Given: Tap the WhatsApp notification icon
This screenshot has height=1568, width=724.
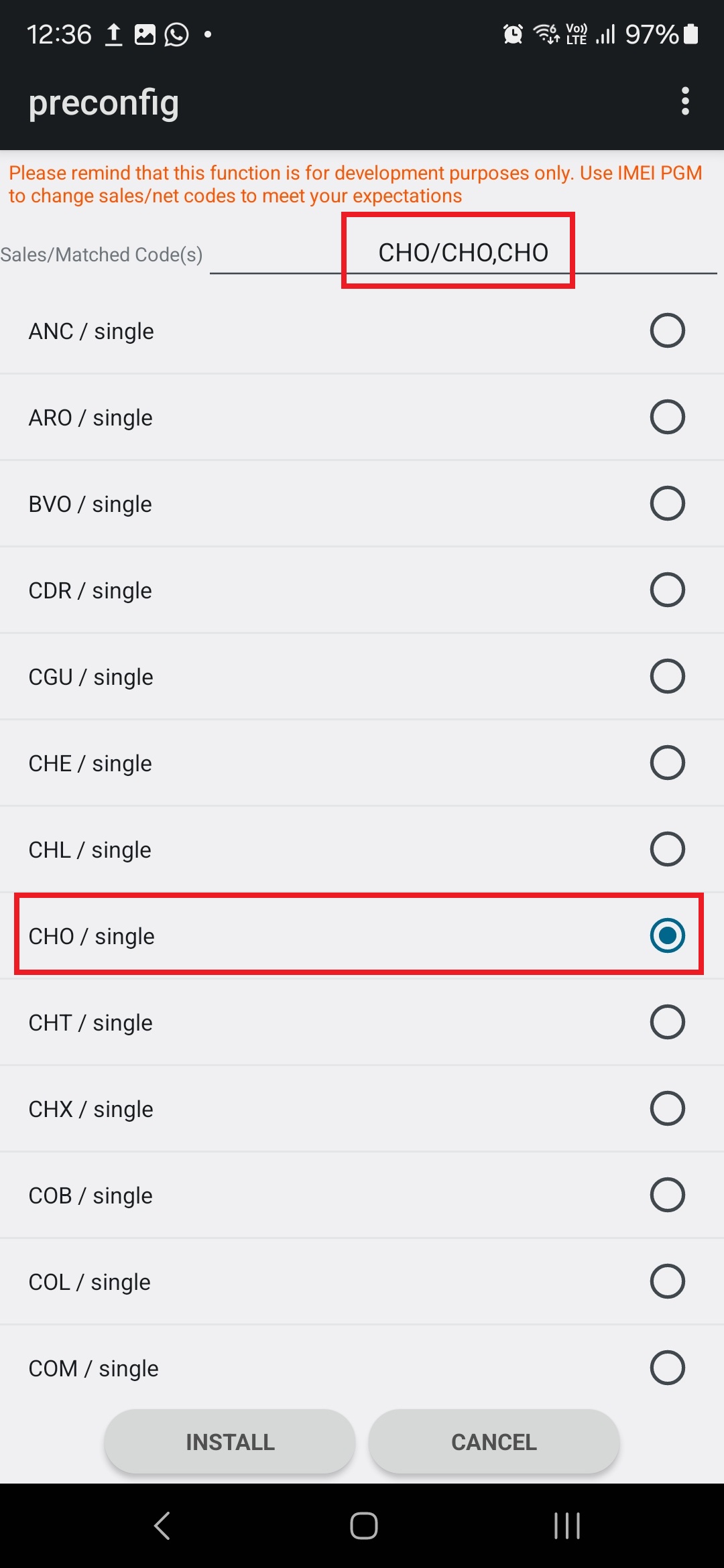Looking at the screenshot, I should point(177,34).
